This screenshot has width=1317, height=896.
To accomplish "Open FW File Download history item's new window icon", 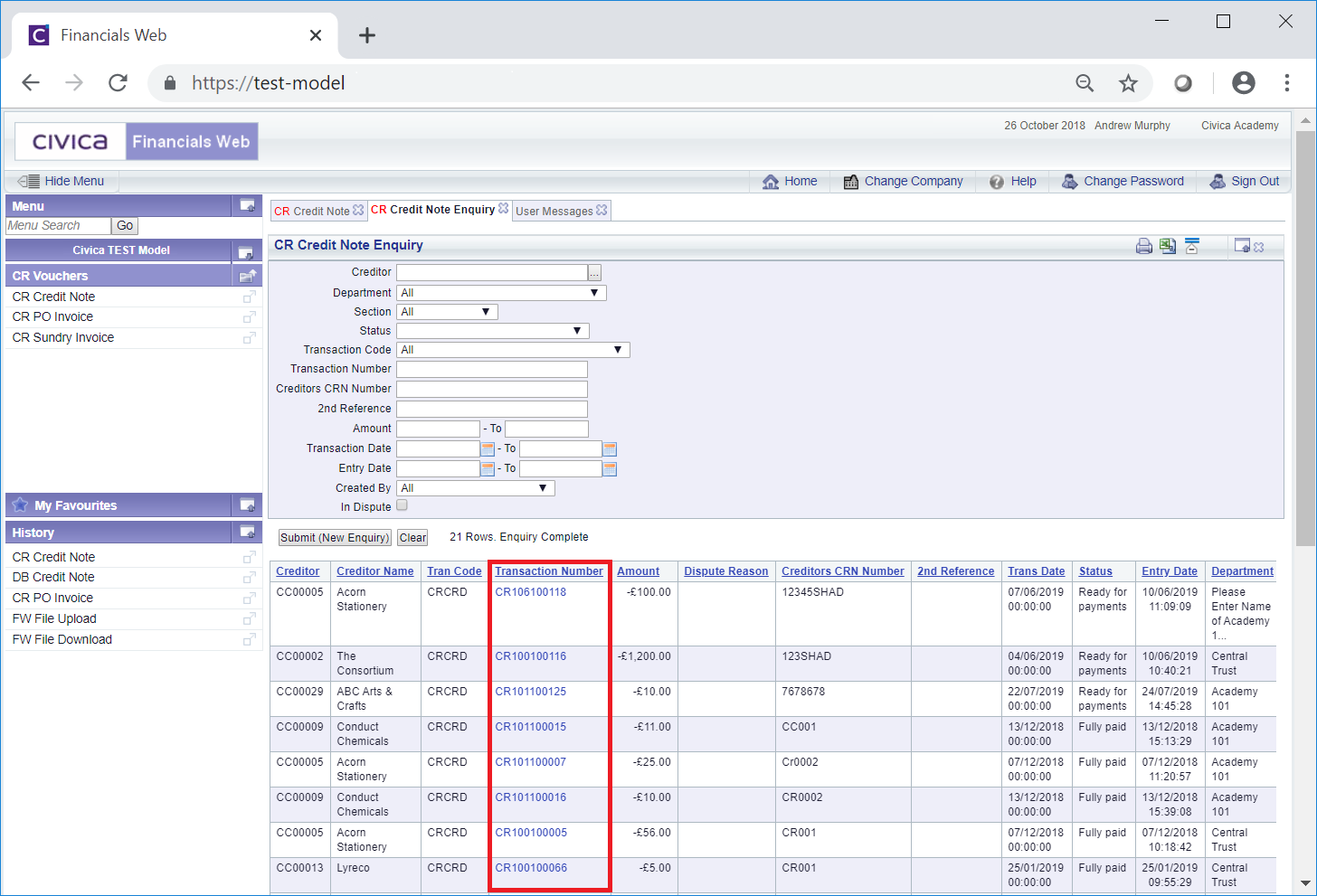I will [250, 640].
